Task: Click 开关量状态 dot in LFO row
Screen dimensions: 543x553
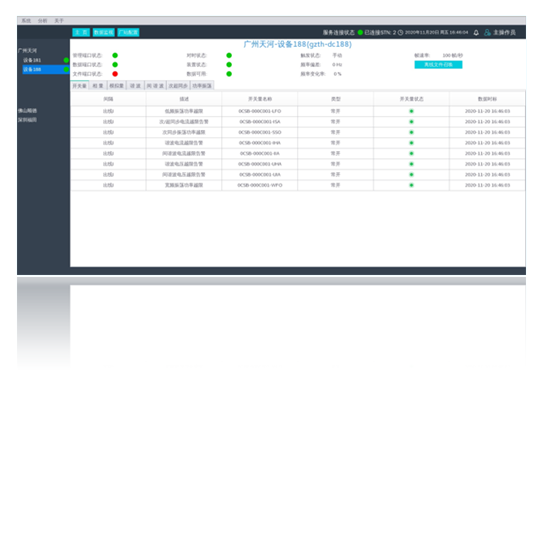Action: [411, 111]
